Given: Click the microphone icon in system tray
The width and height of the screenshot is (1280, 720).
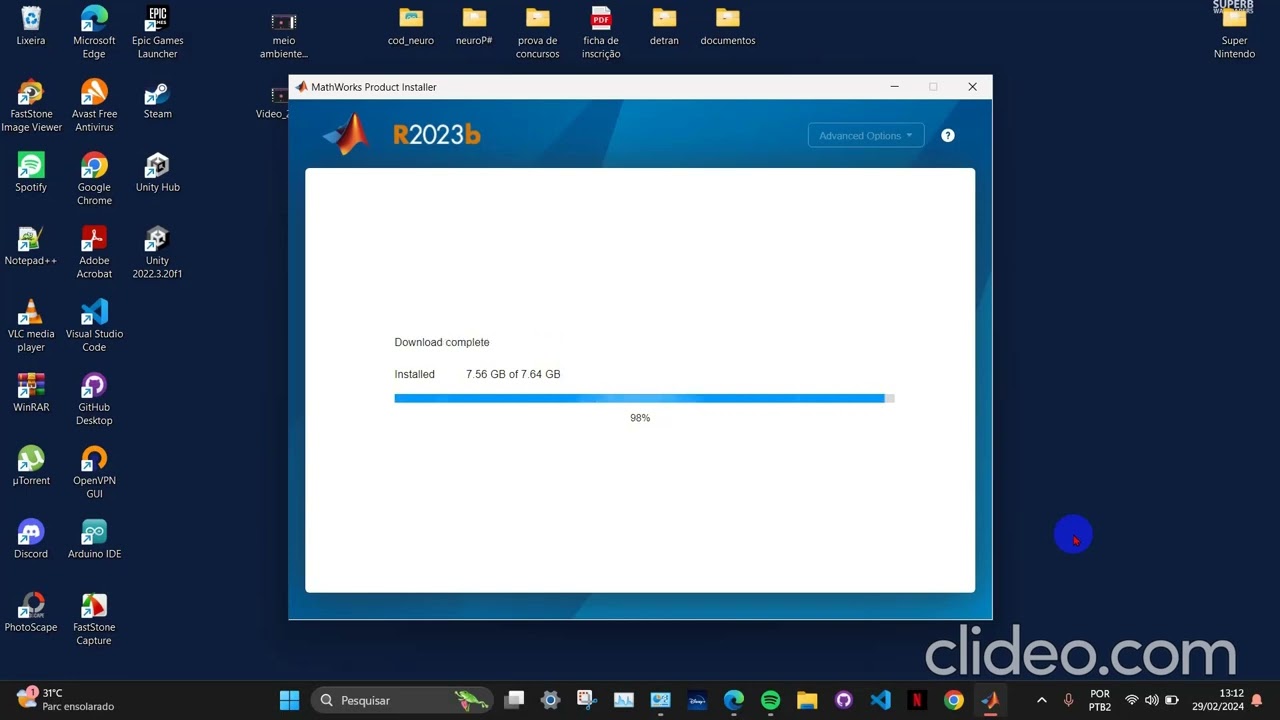Looking at the screenshot, I should pyautogui.click(x=1068, y=700).
